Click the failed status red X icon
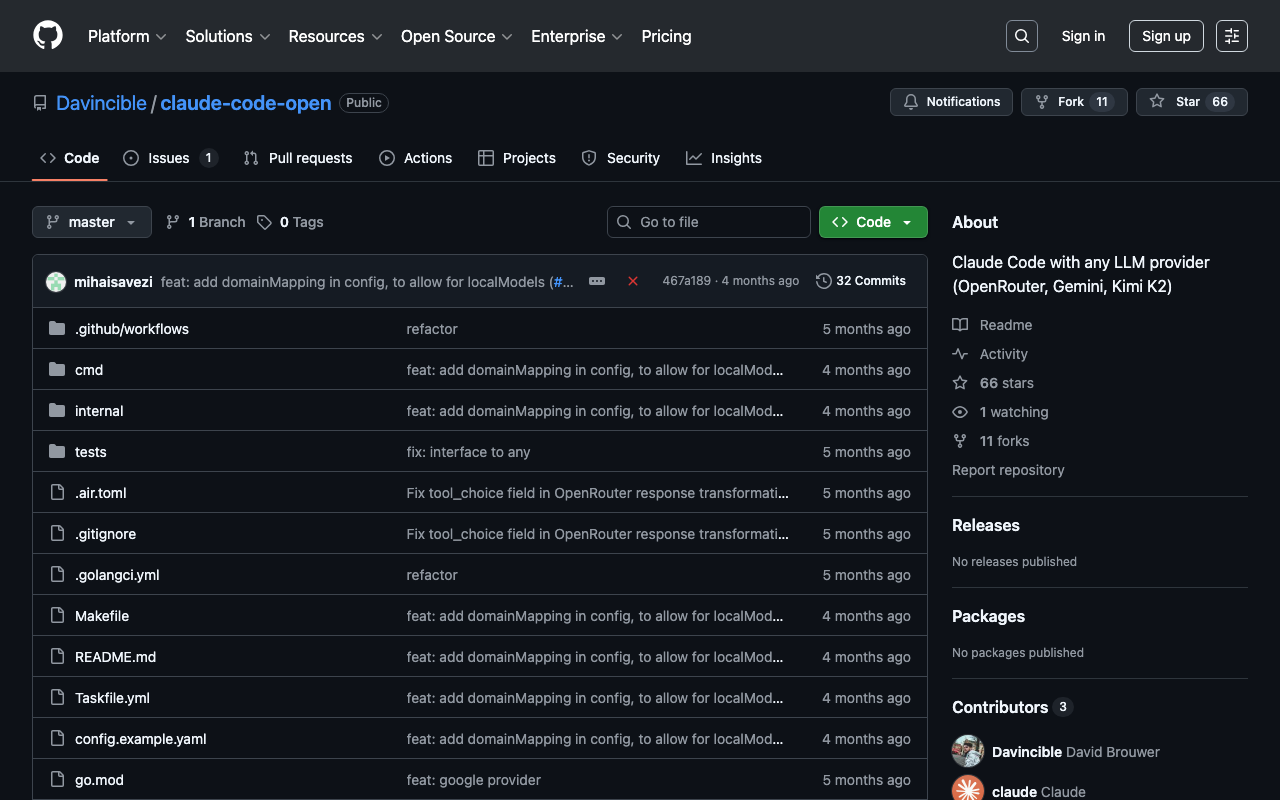 [x=633, y=281]
